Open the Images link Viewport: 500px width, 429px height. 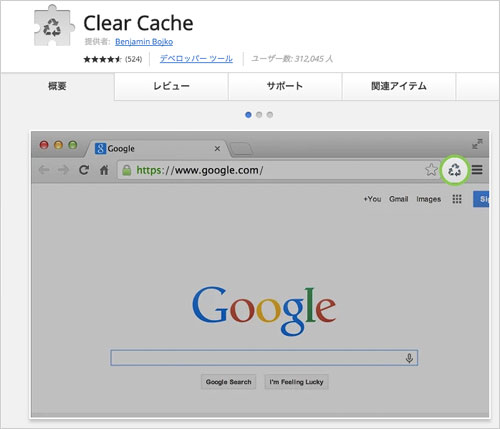click(x=428, y=199)
